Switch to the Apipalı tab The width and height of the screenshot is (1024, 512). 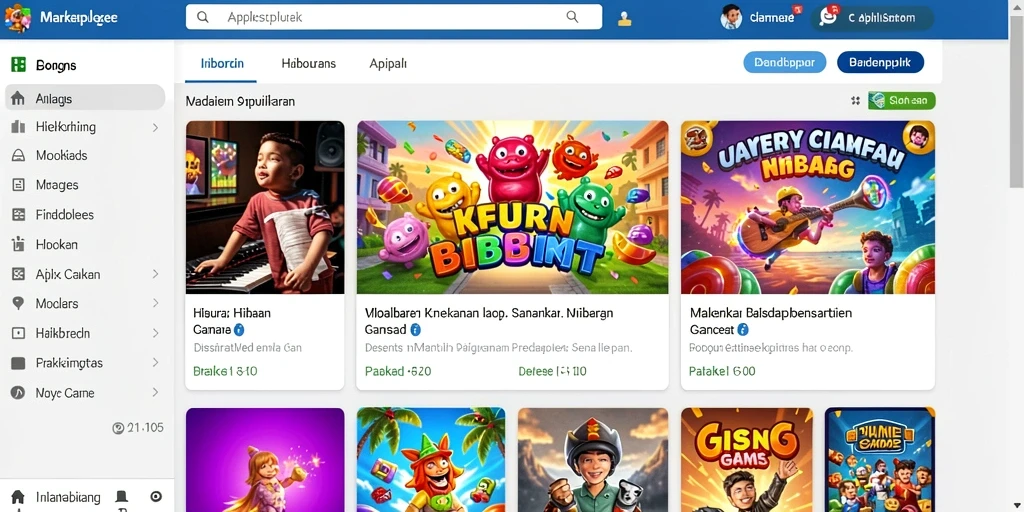pos(388,63)
